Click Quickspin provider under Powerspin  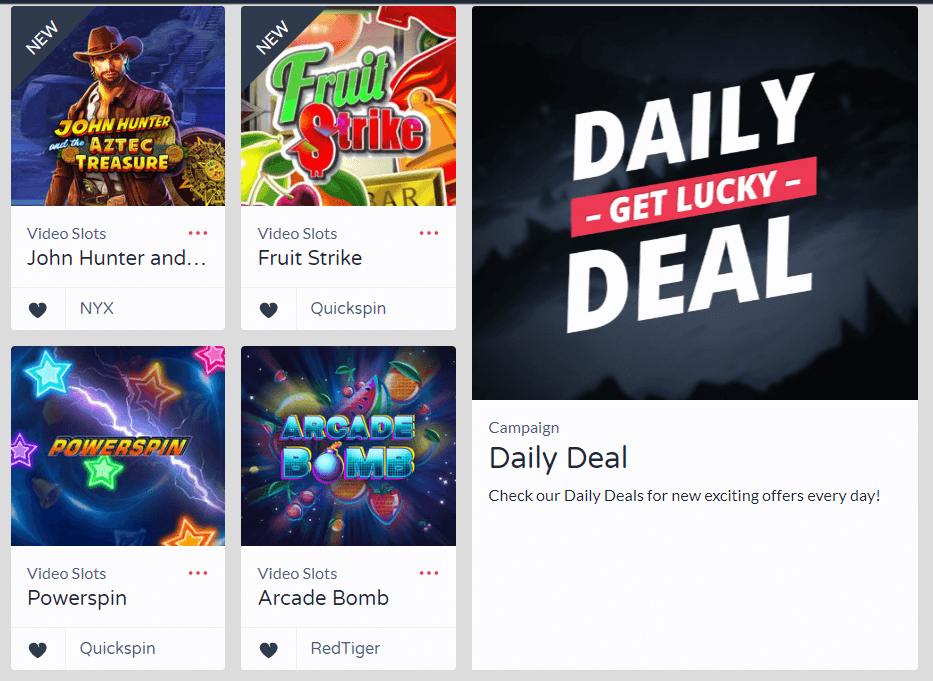point(117,648)
